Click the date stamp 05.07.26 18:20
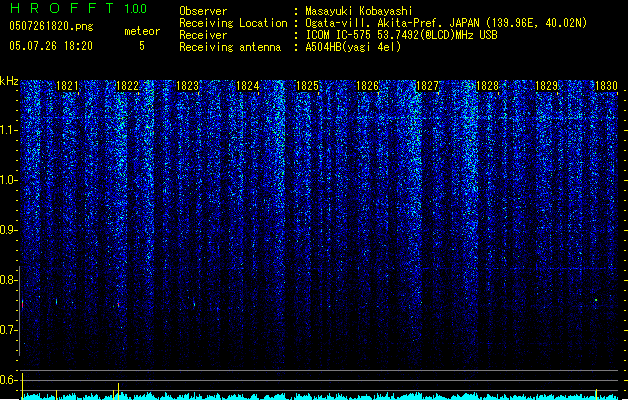The width and height of the screenshot is (629, 400). point(51,46)
